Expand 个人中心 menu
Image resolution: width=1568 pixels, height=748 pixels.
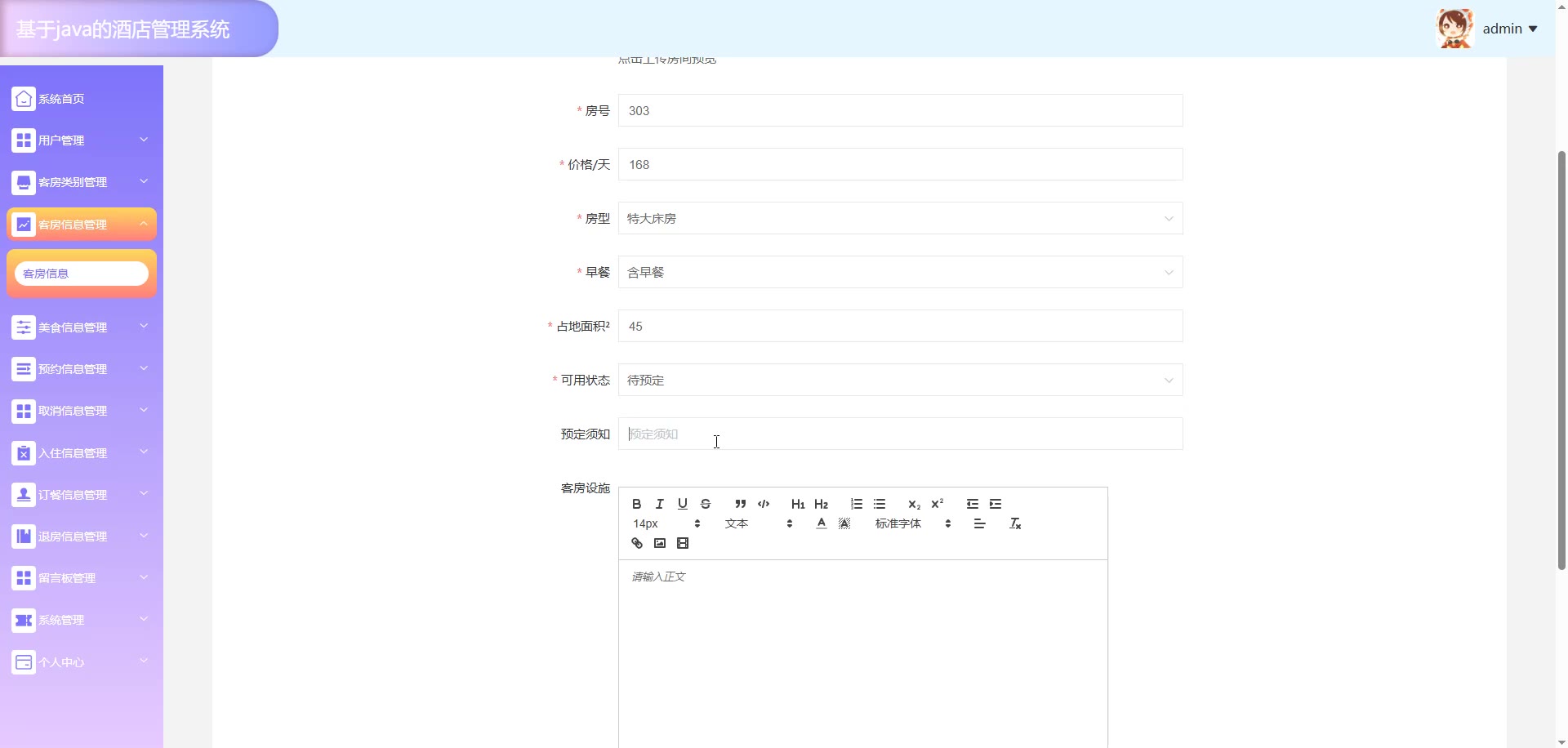click(x=82, y=662)
